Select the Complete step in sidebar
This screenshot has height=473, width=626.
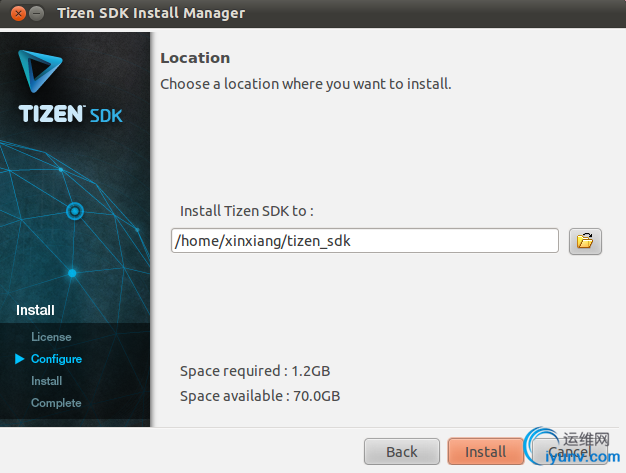(x=56, y=403)
